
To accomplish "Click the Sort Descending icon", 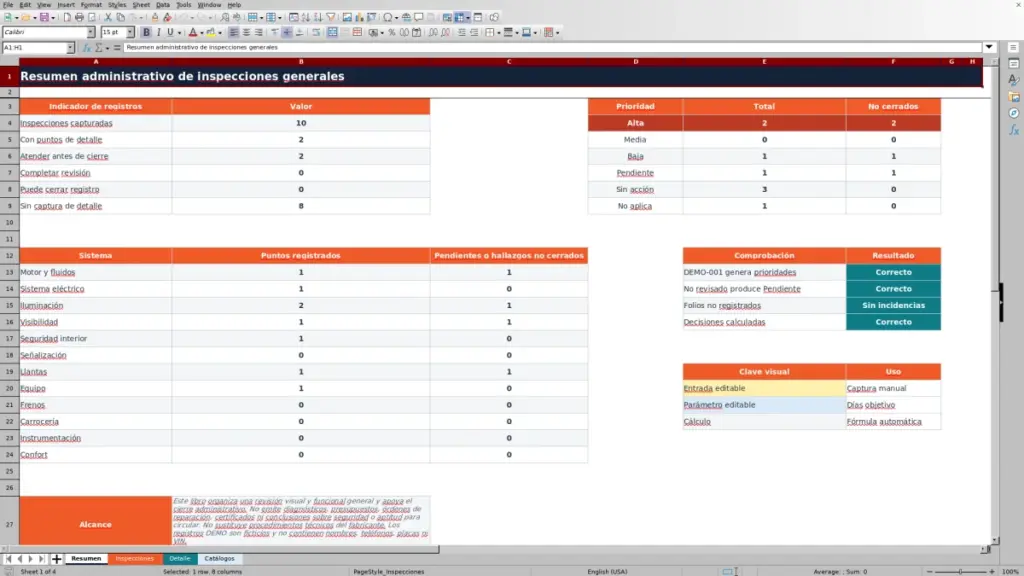I will (318, 18).
